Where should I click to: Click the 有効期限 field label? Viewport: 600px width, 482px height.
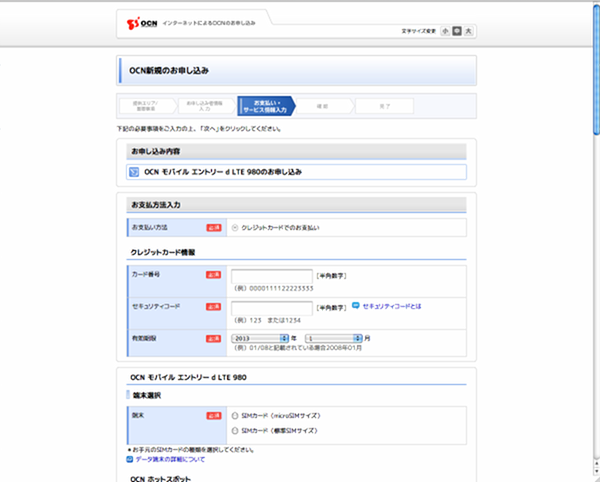[144, 339]
